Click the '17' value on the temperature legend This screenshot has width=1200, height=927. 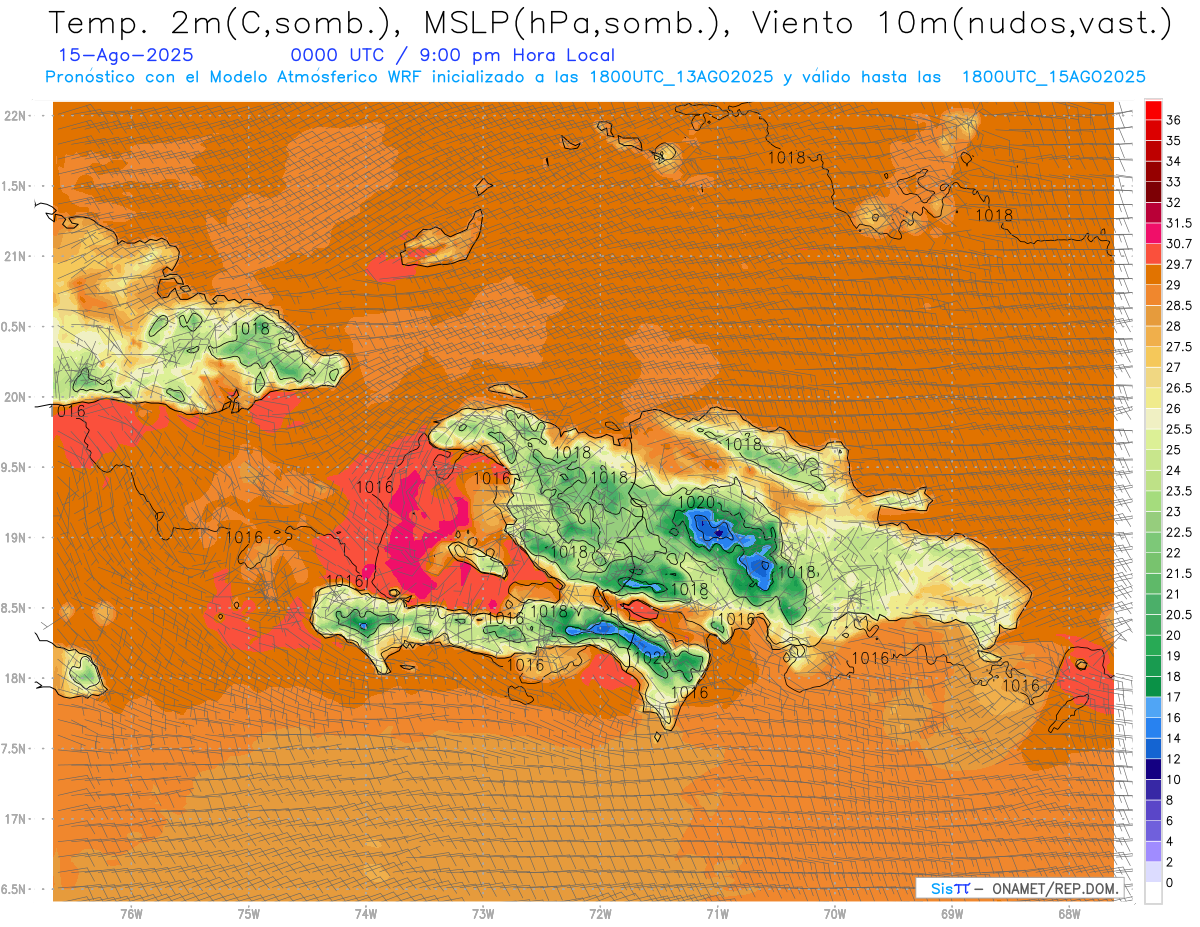[1174, 697]
